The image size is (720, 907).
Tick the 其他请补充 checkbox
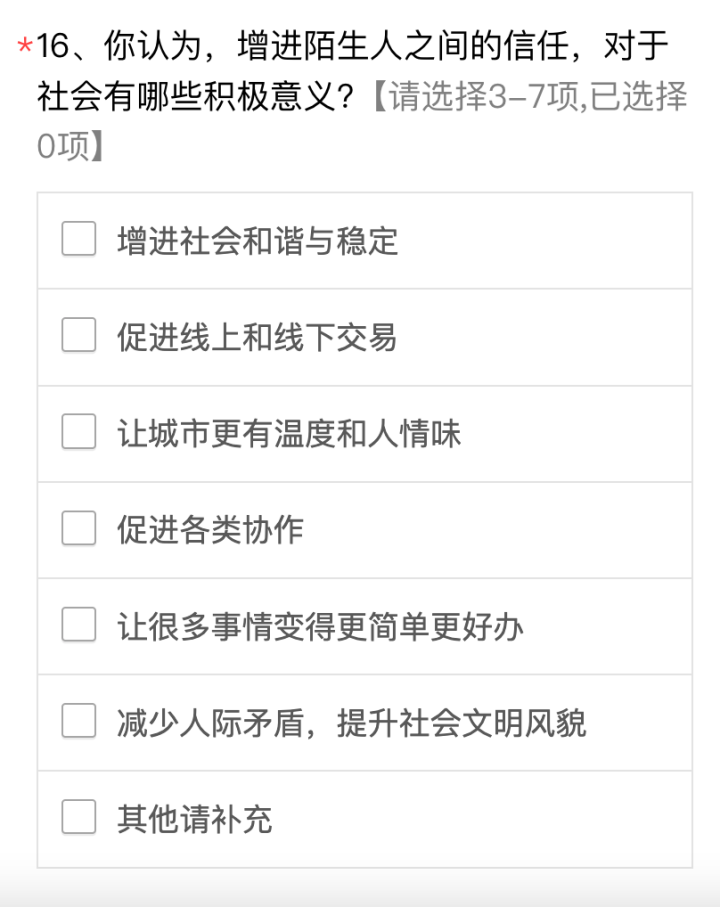tap(79, 818)
